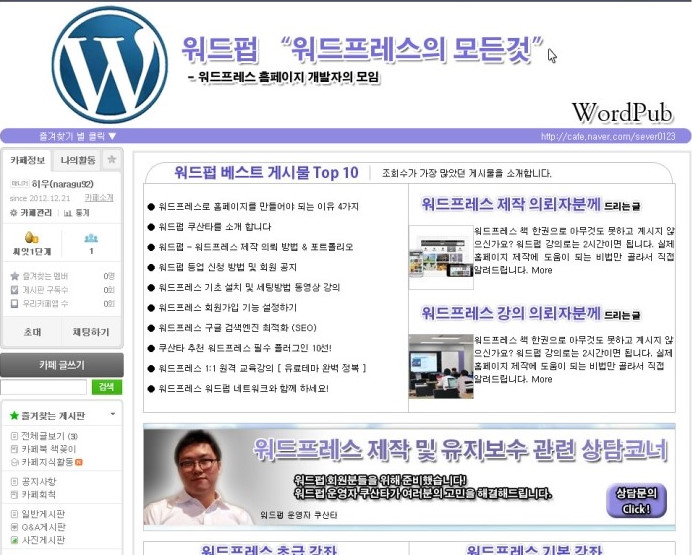Screen dimensions: 692x555
Task: Open the 공지사항 board link
Action: pos(39,482)
